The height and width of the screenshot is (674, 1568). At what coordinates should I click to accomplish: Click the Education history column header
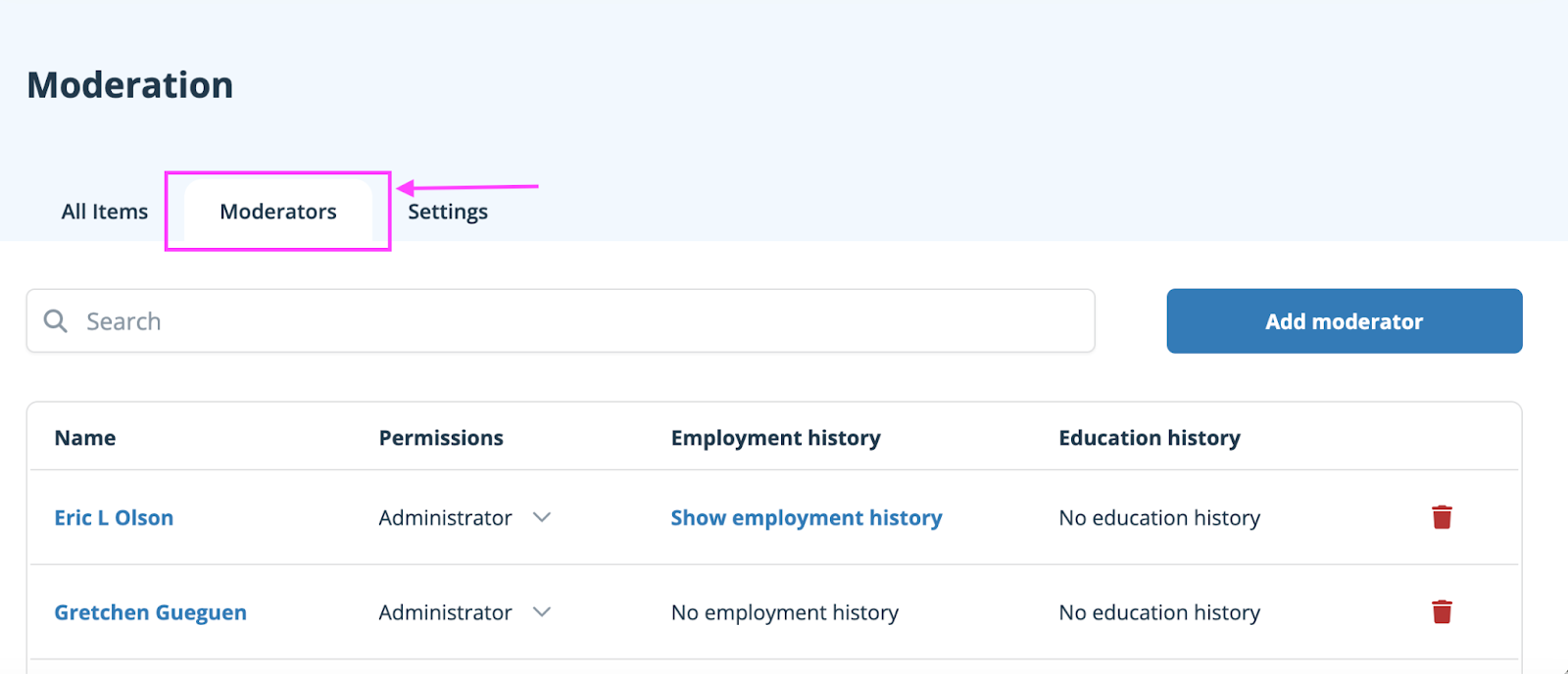pos(1149,438)
